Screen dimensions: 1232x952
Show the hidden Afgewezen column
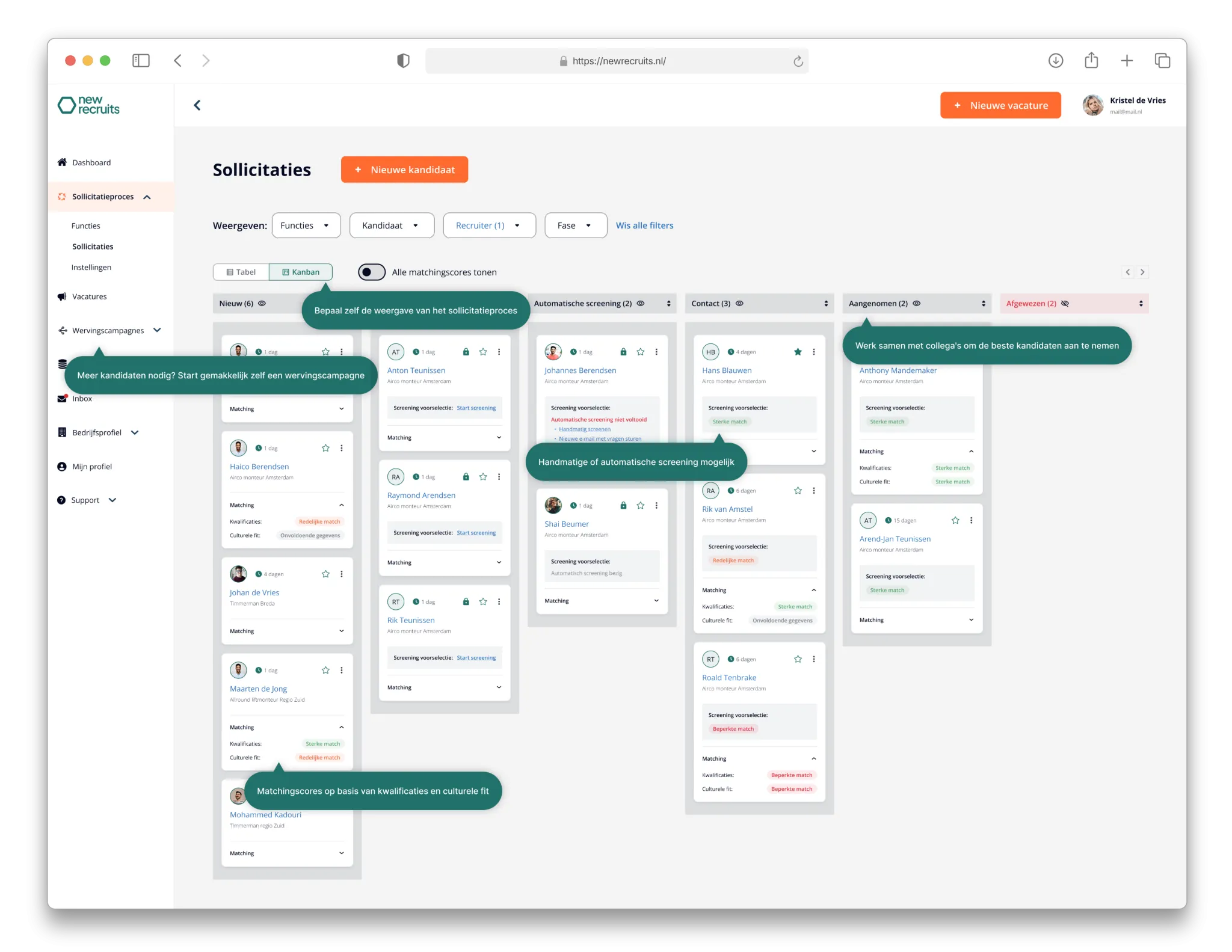tap(1065, 303)
